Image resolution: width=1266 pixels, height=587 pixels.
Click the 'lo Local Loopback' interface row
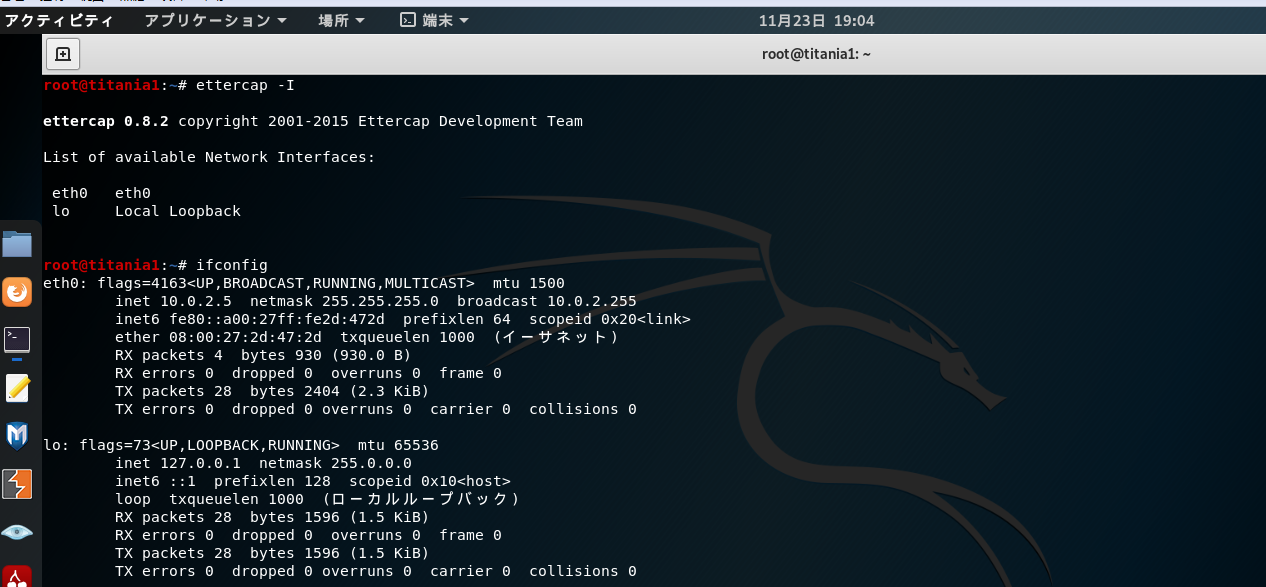click(146, 211)
